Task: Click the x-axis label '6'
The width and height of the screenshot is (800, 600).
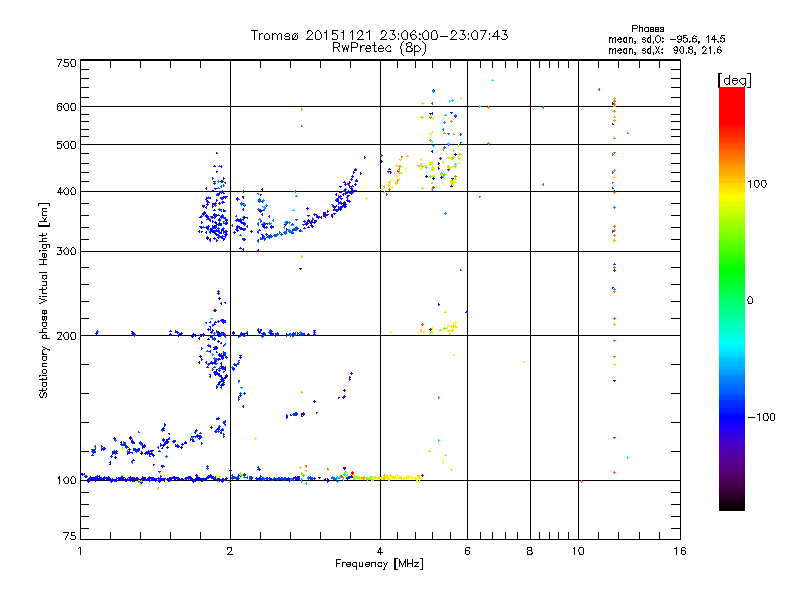Action: coord(467,552)
